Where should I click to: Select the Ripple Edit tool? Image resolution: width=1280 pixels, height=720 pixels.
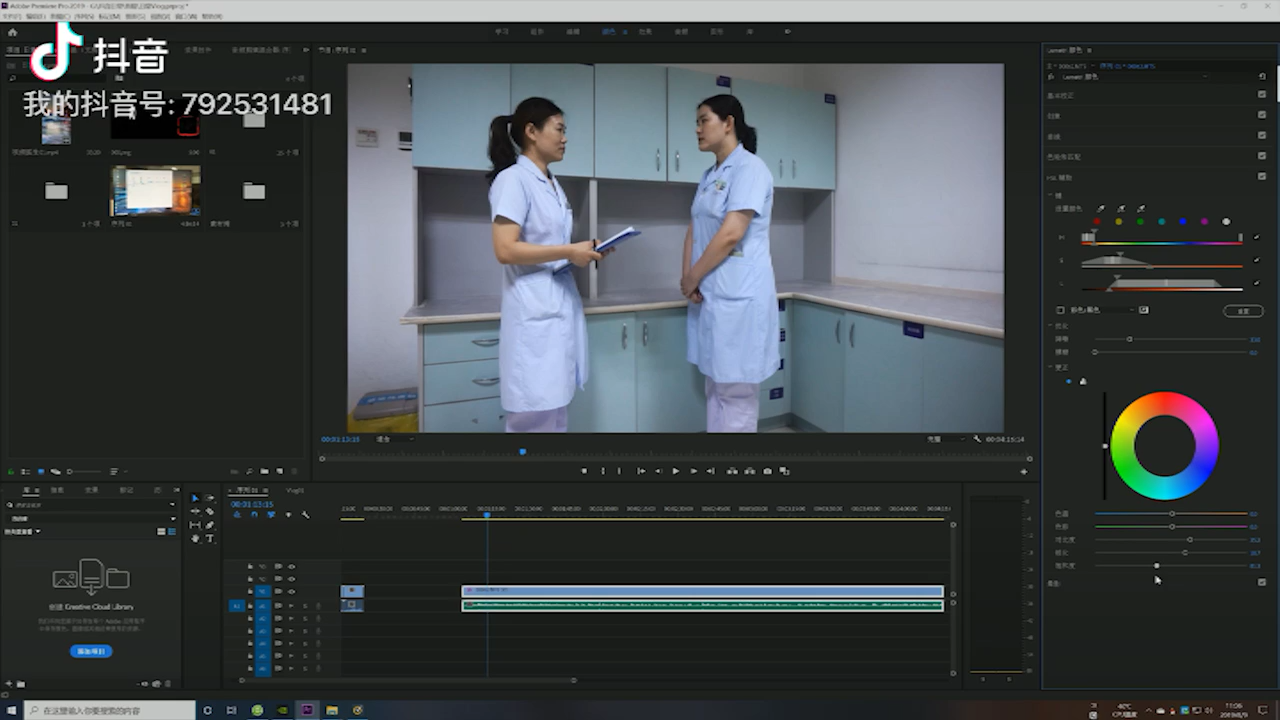pyautogui.click(x=195, y=511)
